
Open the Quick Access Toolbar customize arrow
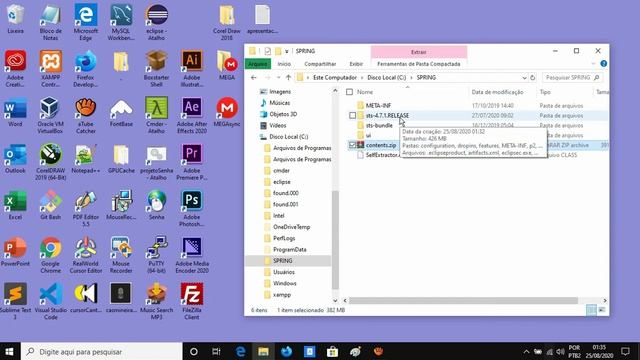pos(287,51)
